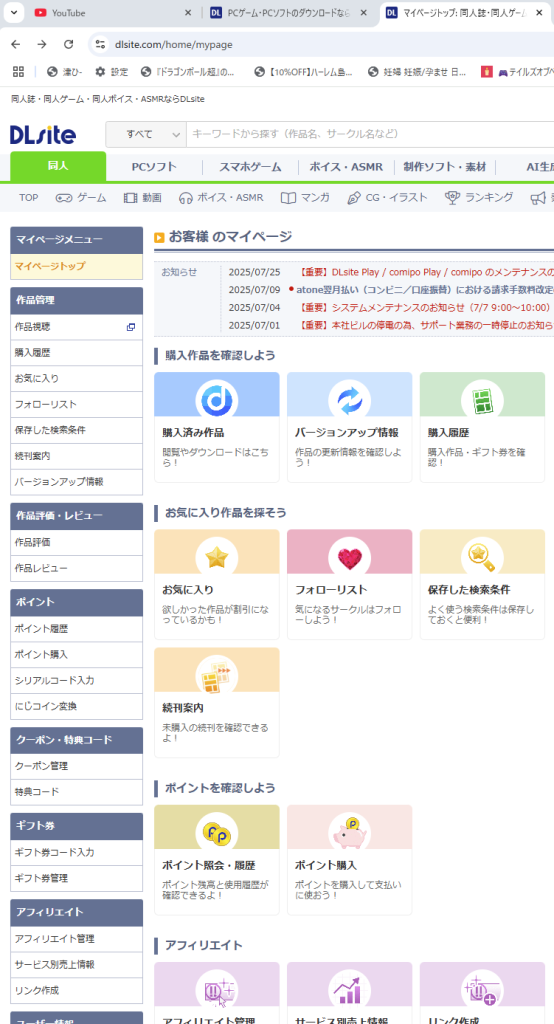Open the 【10%OFF】ハーレム島 bookmark
This screenshot has width=554, height=1024.
coord(303,72)
